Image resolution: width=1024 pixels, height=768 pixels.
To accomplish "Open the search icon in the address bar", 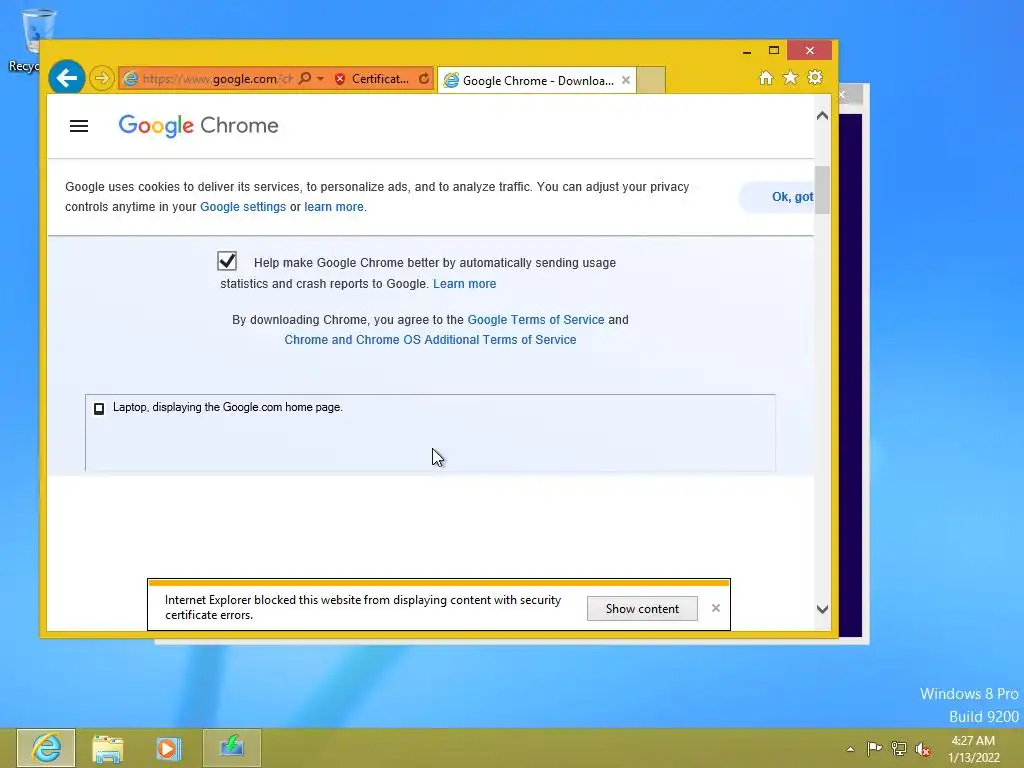I will coord(304,78).
